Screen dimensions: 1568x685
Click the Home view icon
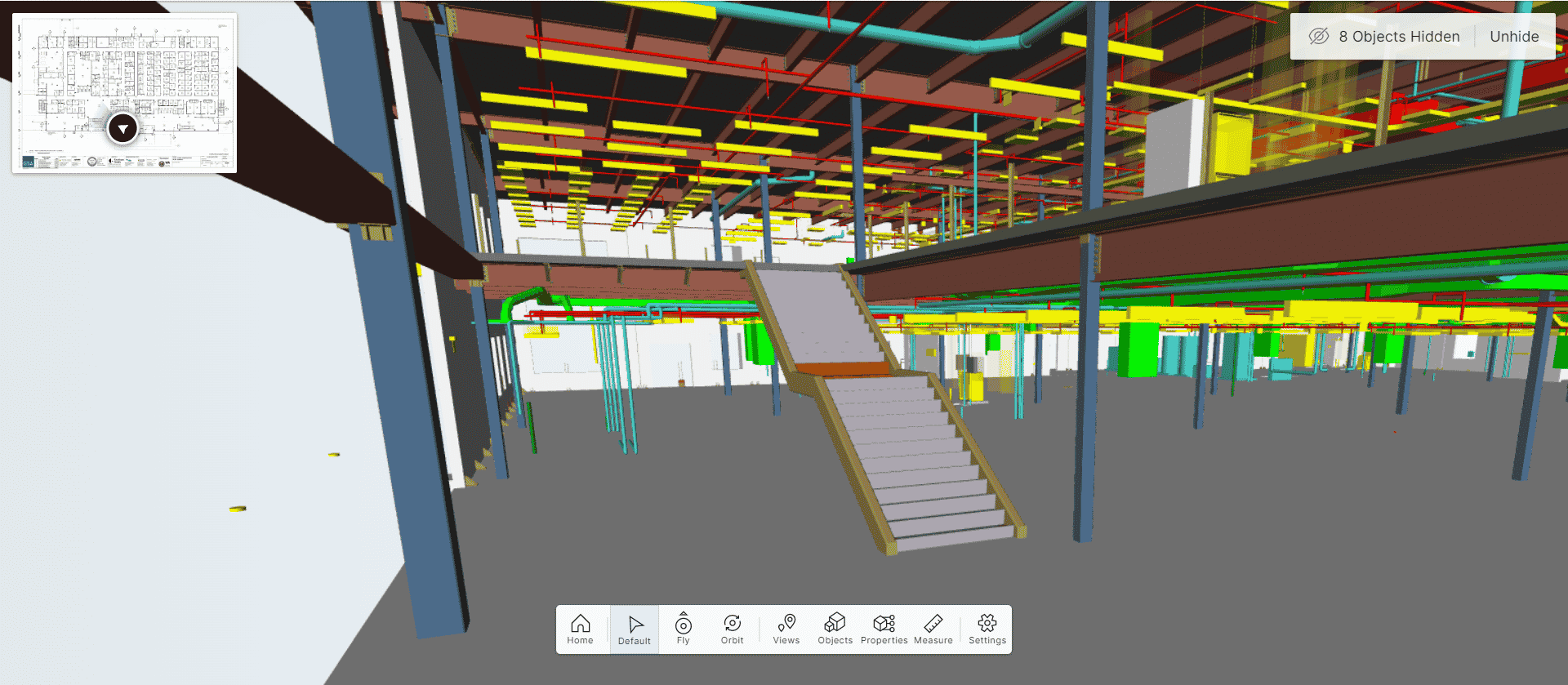tap(580, 629)
